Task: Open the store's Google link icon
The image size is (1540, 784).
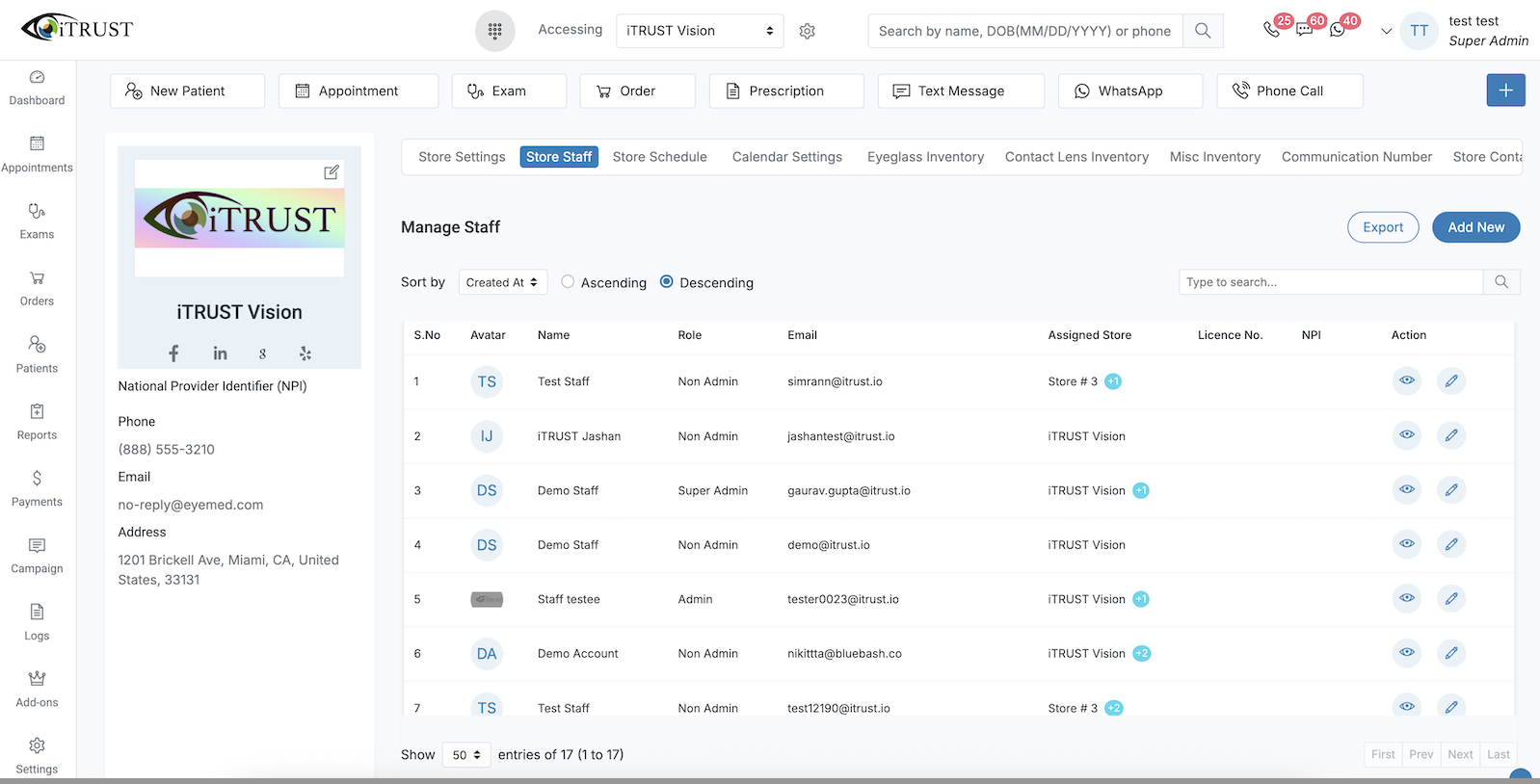Action: coord(262,353)
